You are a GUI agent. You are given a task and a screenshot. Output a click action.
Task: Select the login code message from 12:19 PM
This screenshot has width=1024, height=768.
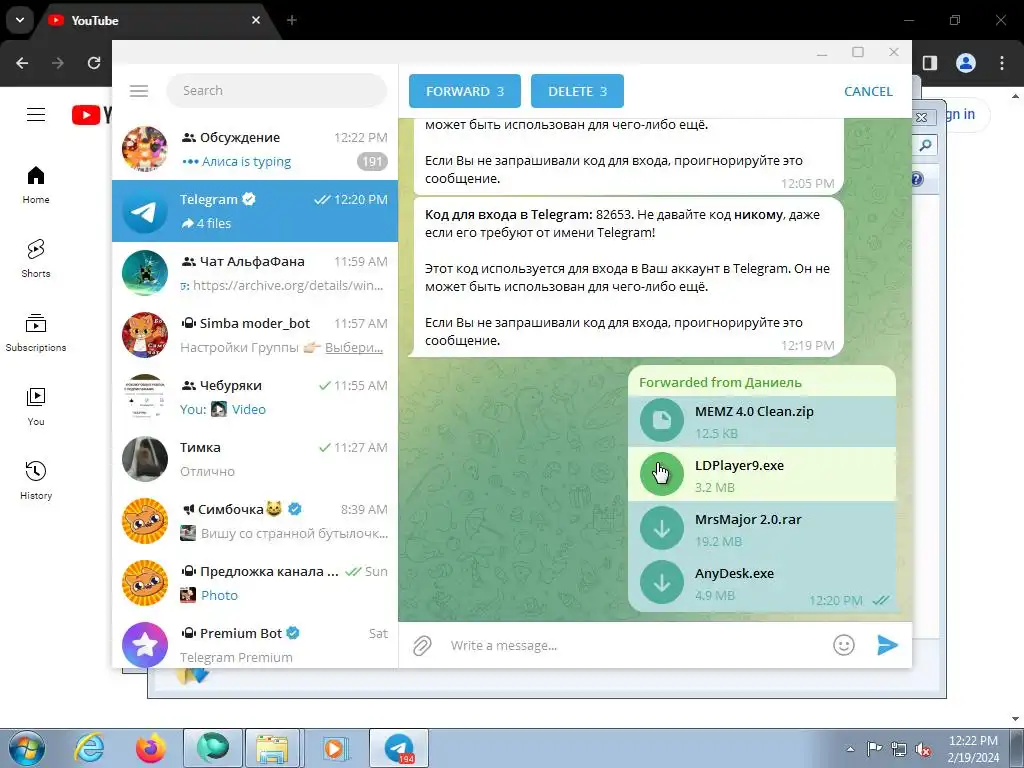pyautogui.click(x=626, y=278)
